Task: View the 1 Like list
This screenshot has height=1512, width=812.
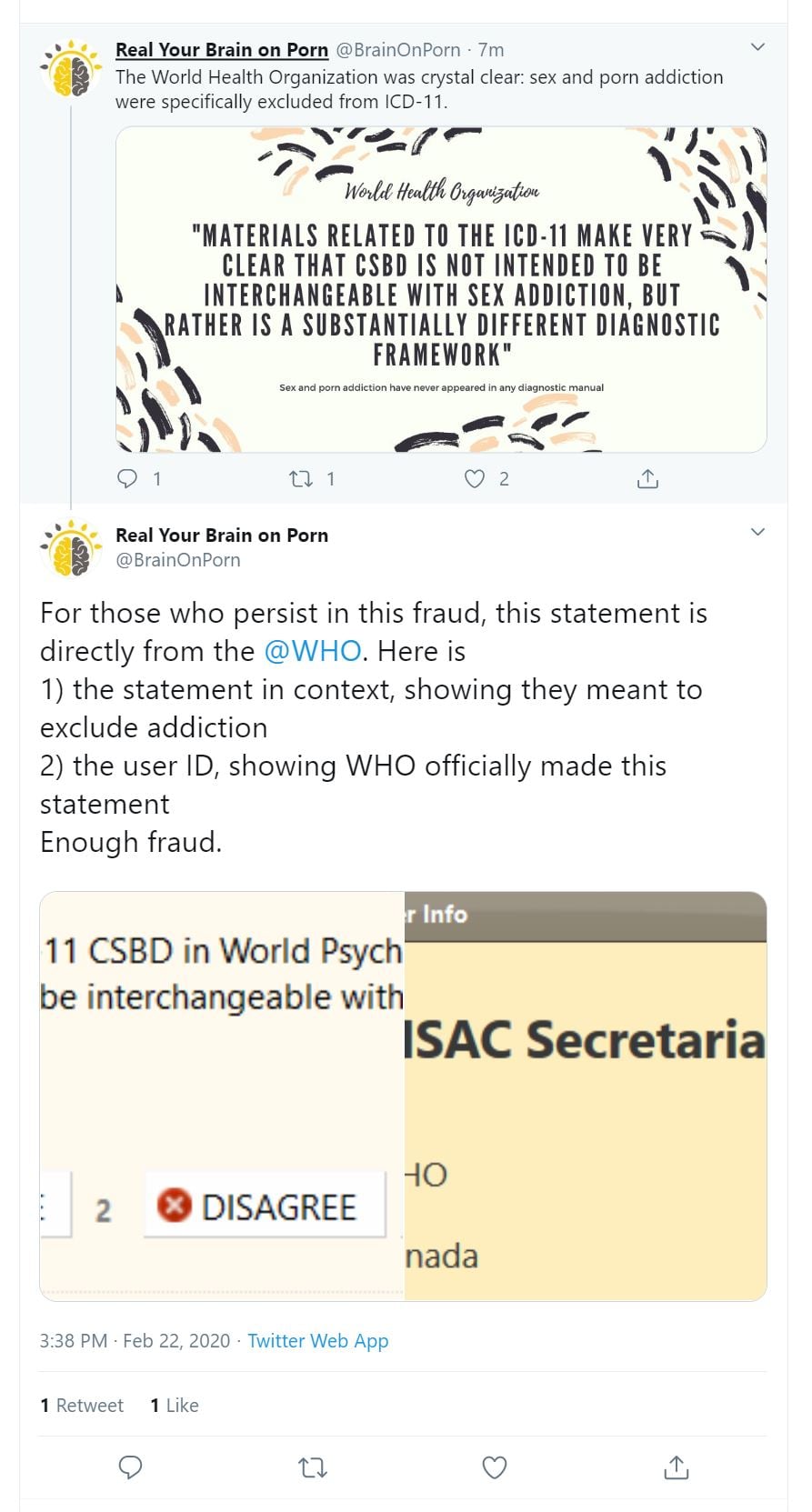Action: [x=175, y=1405]
